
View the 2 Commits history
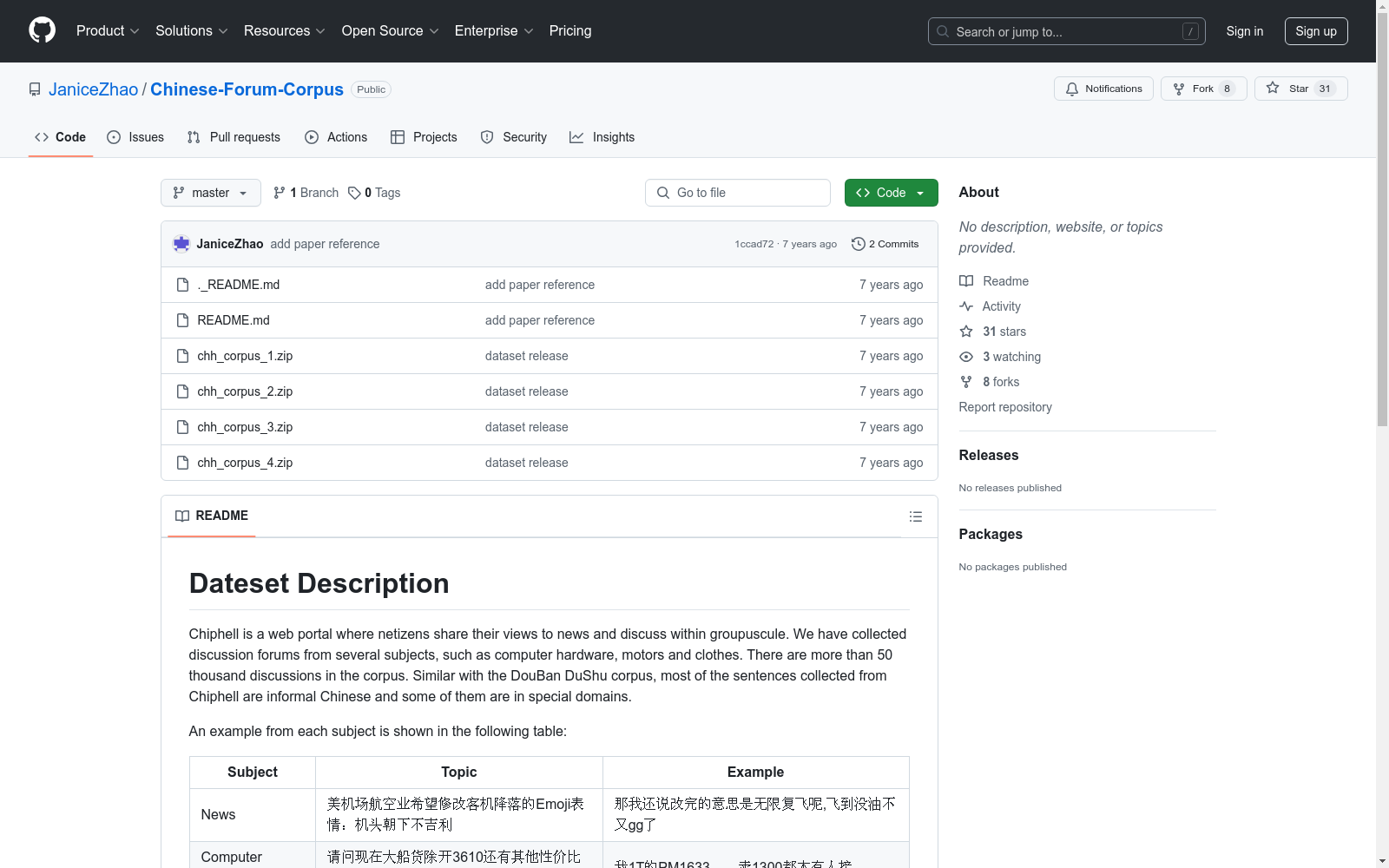[x=885, y=244]
